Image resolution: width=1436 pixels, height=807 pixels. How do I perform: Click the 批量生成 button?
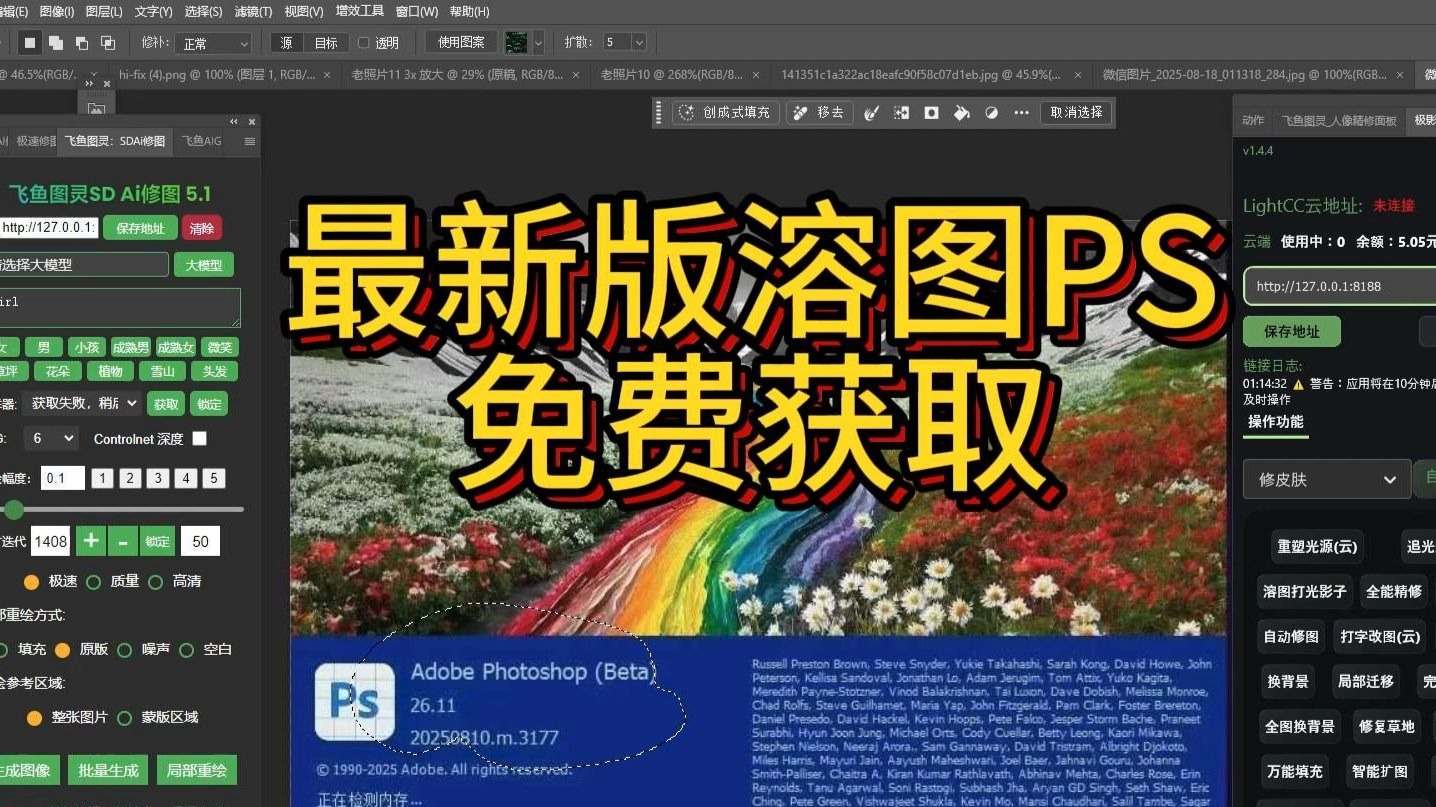click(108, 770)
